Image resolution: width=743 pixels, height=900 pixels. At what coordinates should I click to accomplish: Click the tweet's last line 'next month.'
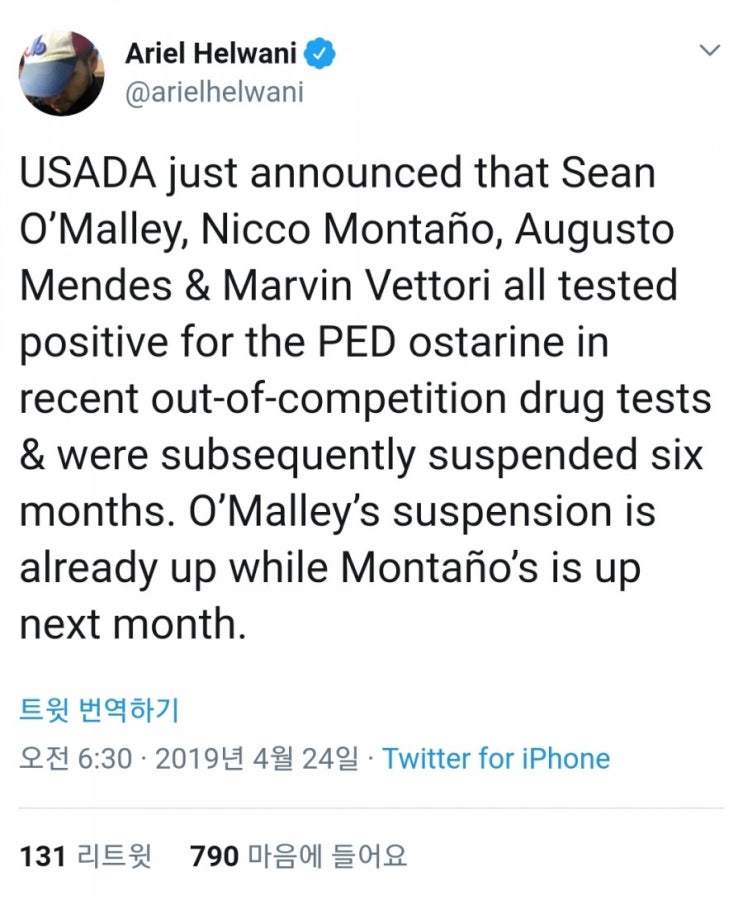[133, 623]
